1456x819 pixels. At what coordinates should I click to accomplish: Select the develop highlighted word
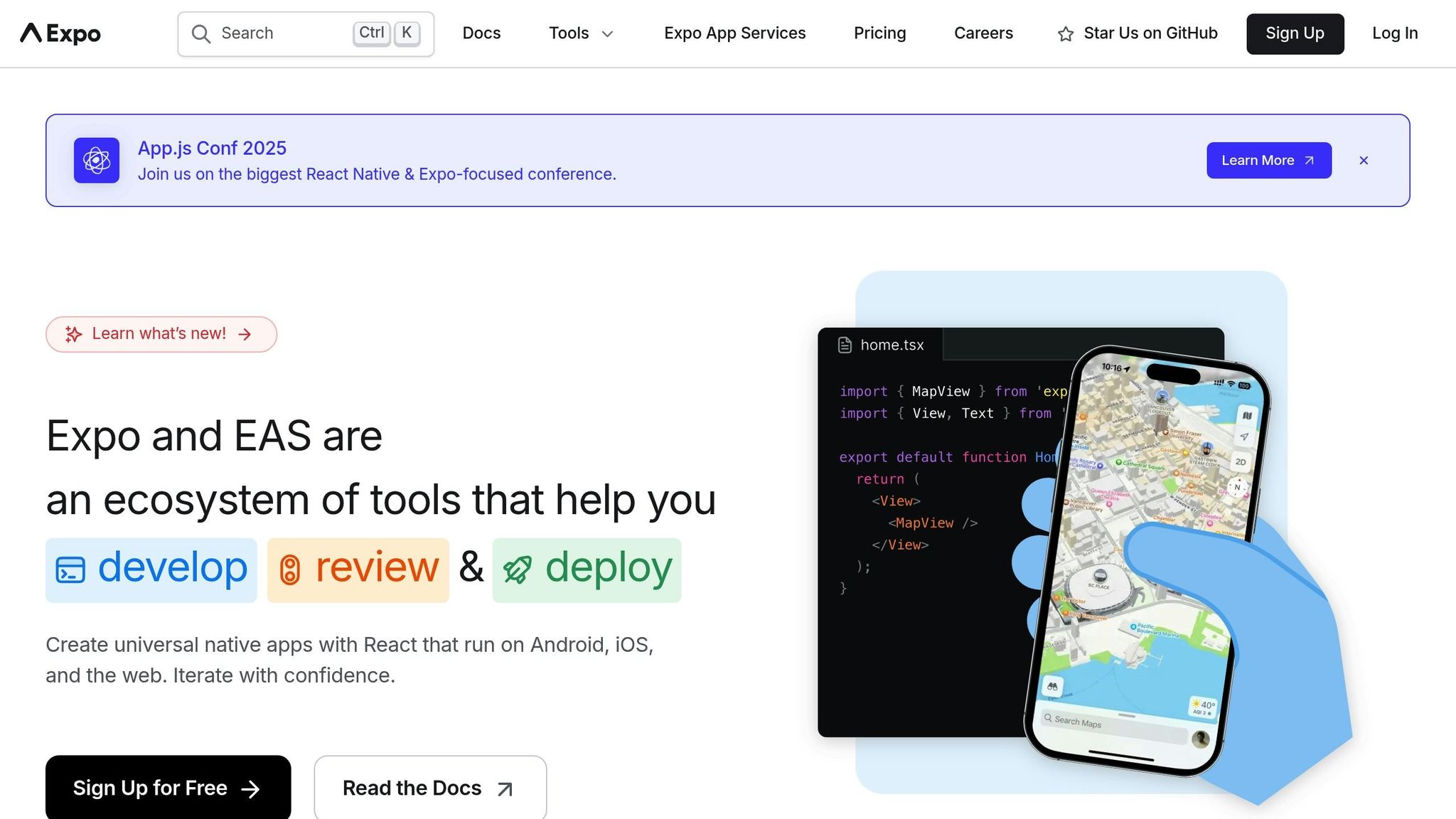[151, 570]
